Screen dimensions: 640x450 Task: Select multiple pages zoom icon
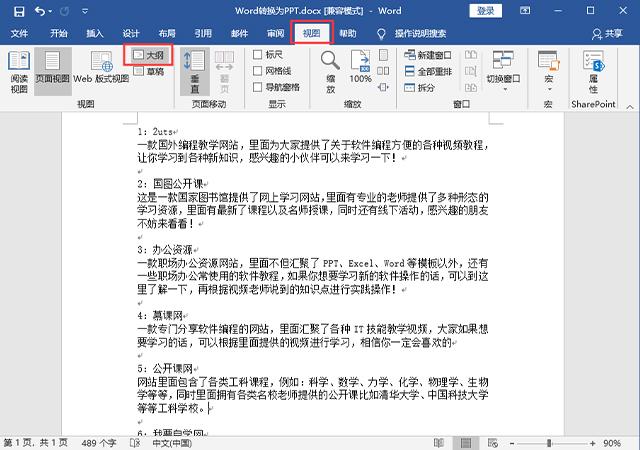coord(383,71)
